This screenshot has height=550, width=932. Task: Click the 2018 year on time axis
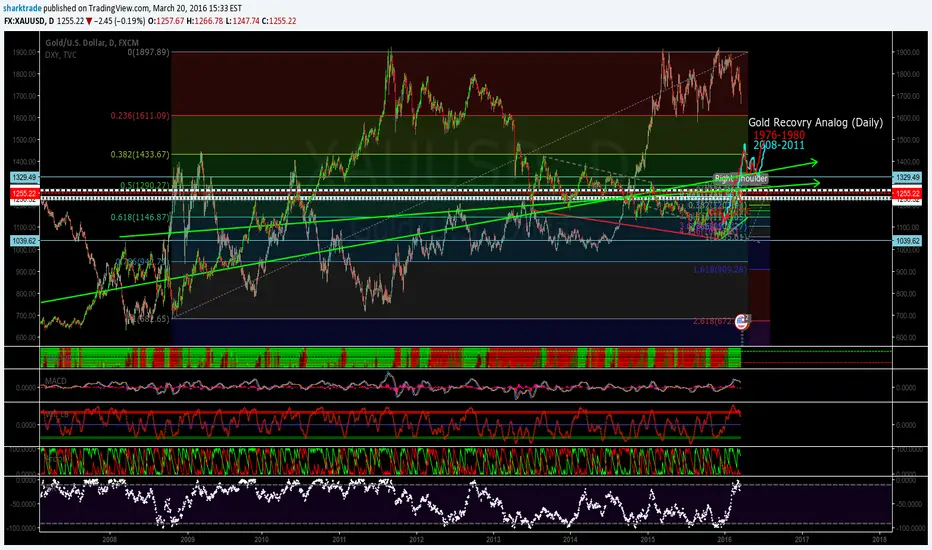tap(879, 539)
